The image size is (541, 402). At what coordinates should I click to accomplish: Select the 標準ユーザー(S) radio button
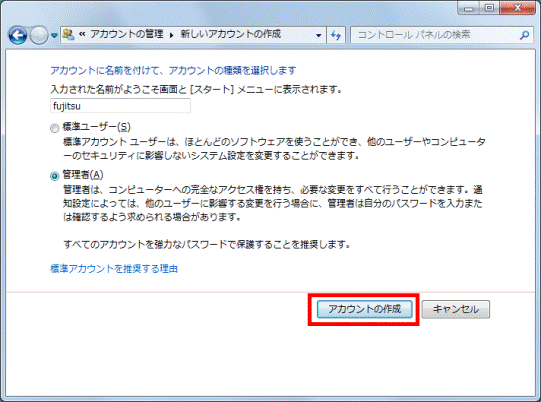[x=55, y=128]
